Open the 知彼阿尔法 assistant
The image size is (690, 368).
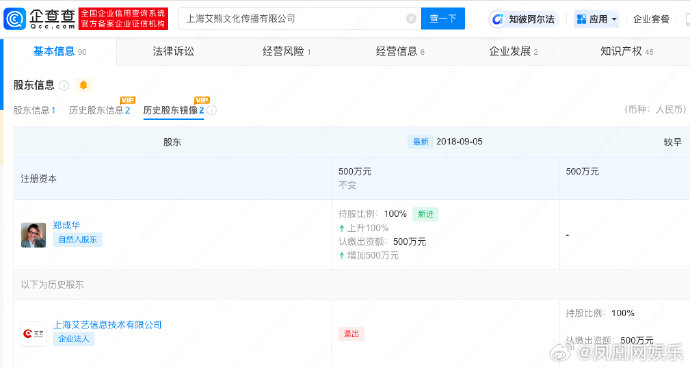point(524,19)
